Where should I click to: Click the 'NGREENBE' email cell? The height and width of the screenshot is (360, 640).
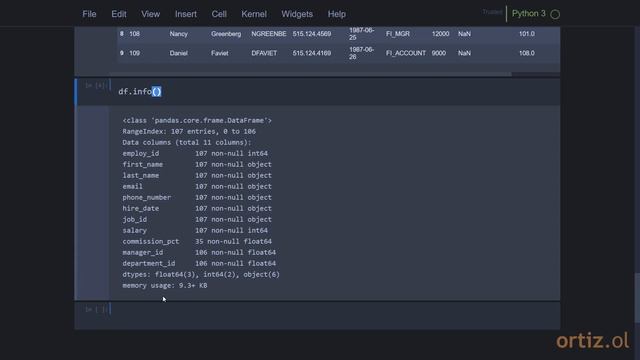pos(269,34)
